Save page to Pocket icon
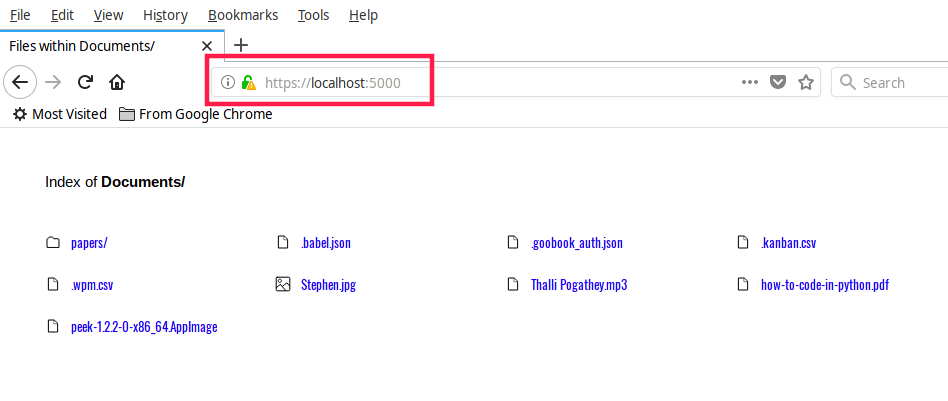Screen dimensions: 948x401 (777, 83)
